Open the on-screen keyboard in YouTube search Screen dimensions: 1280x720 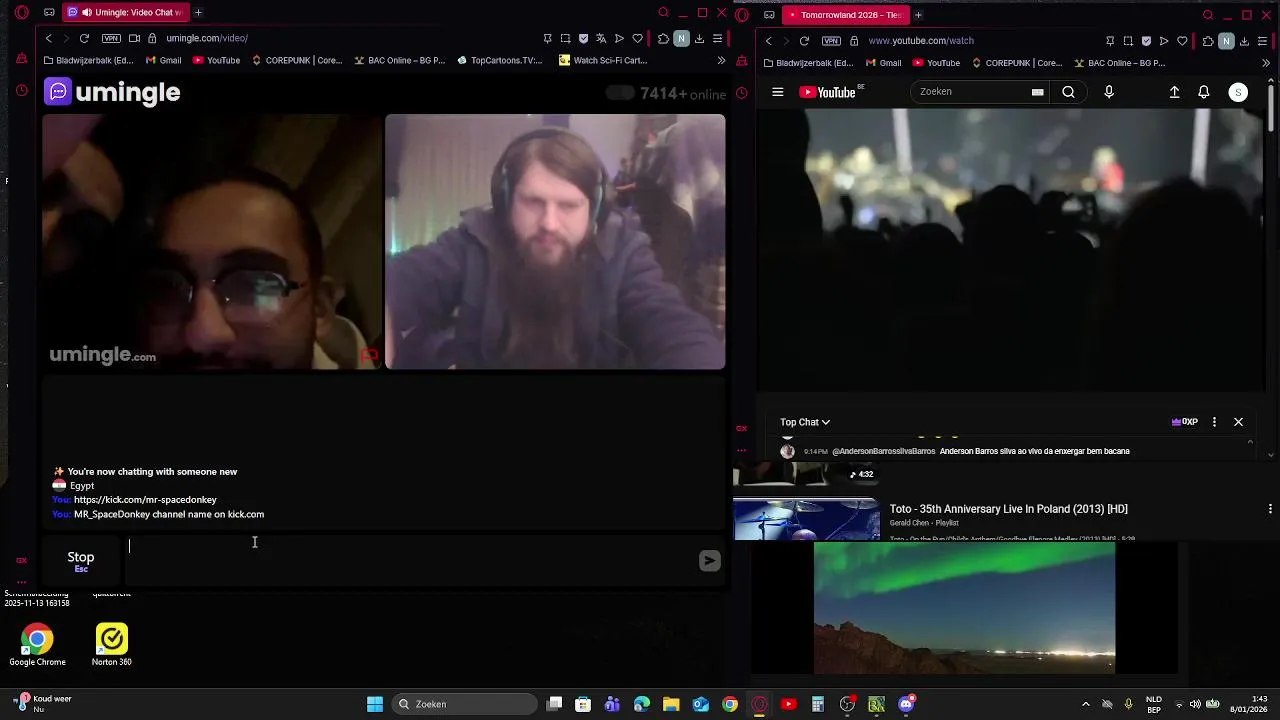tap(1037, 92)
